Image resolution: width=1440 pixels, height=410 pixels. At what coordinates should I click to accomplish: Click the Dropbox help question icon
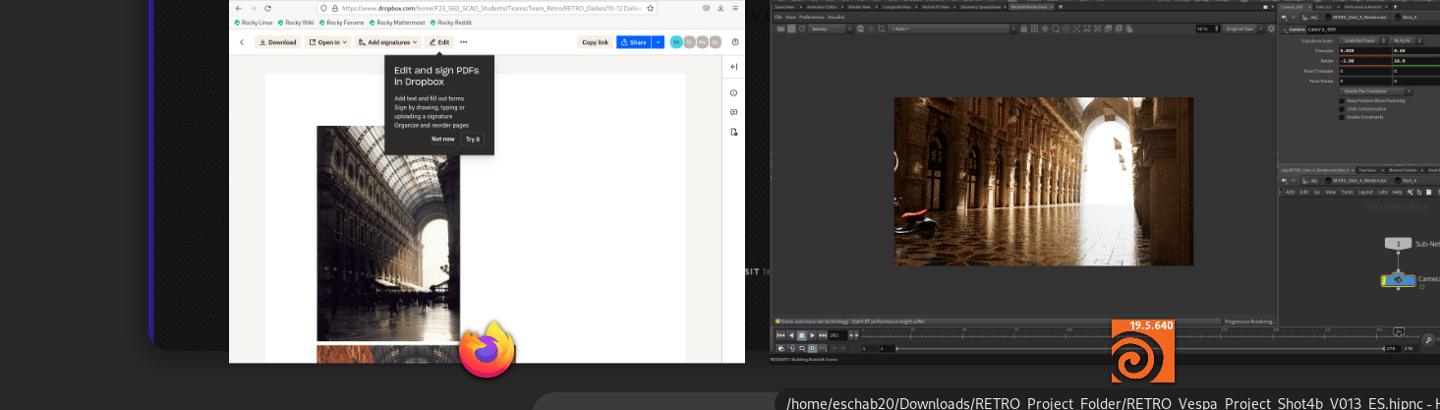point(735,42)
